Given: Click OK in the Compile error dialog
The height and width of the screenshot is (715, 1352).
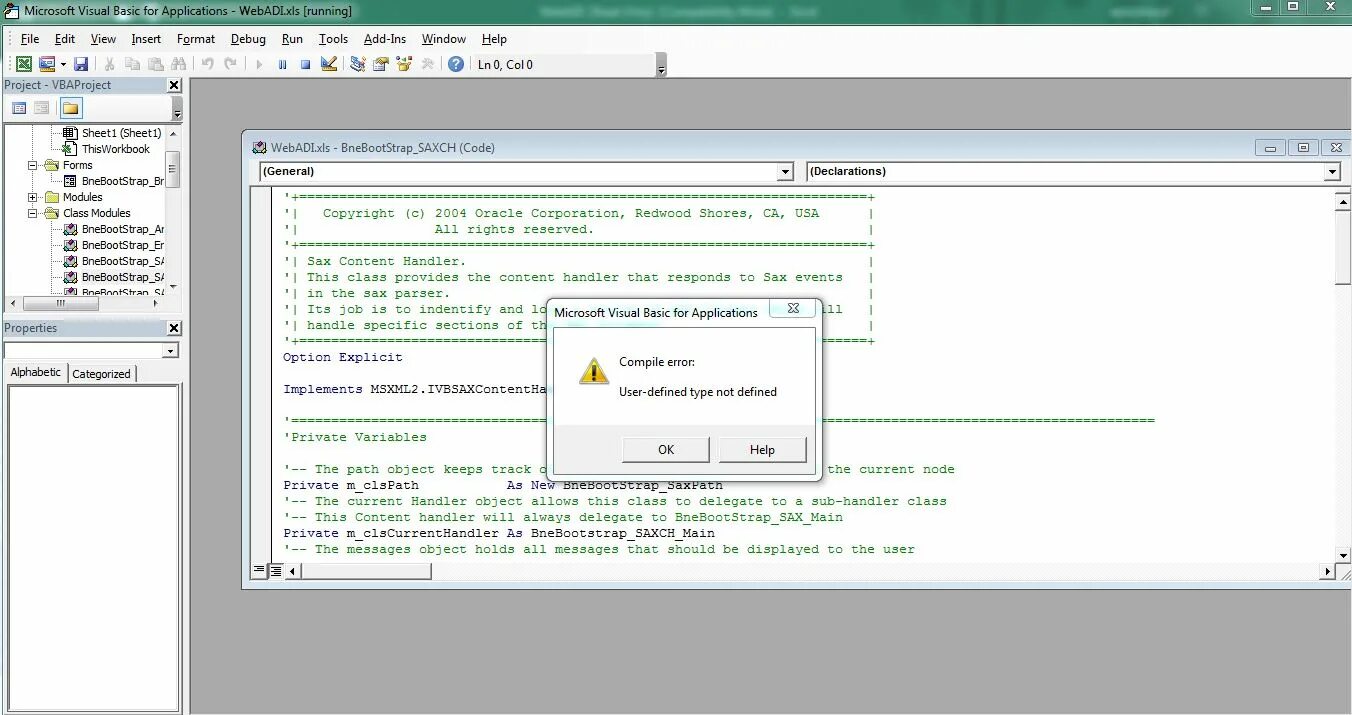Looking at the screenshot, I should click(666, 449).
